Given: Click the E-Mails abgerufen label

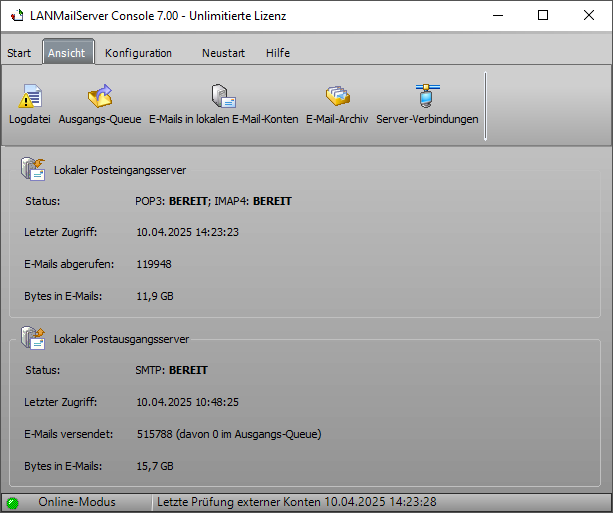Looking at the screenshot, I should pyautogui.click(x=69, y=264).
